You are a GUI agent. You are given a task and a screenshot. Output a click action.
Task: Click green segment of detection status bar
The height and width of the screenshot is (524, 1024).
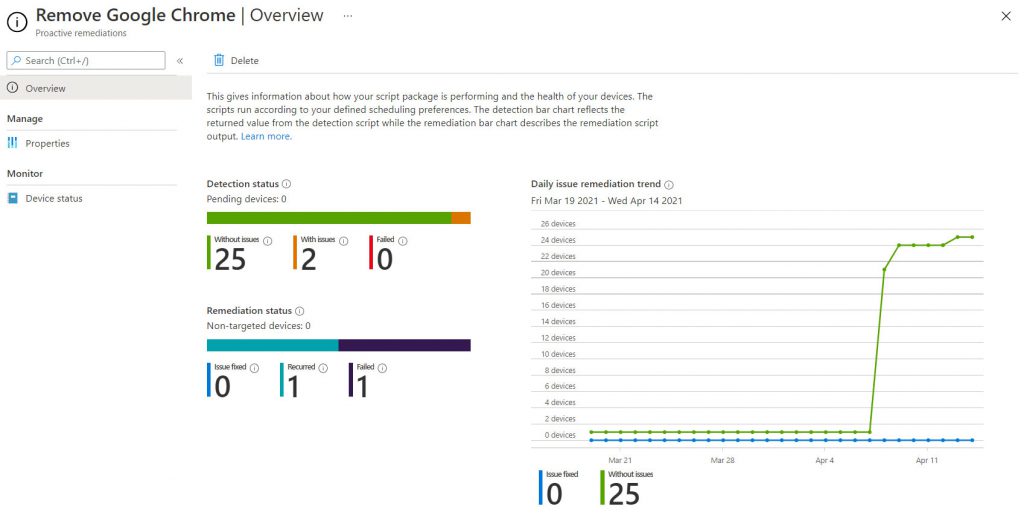click(x=329, y=218)
